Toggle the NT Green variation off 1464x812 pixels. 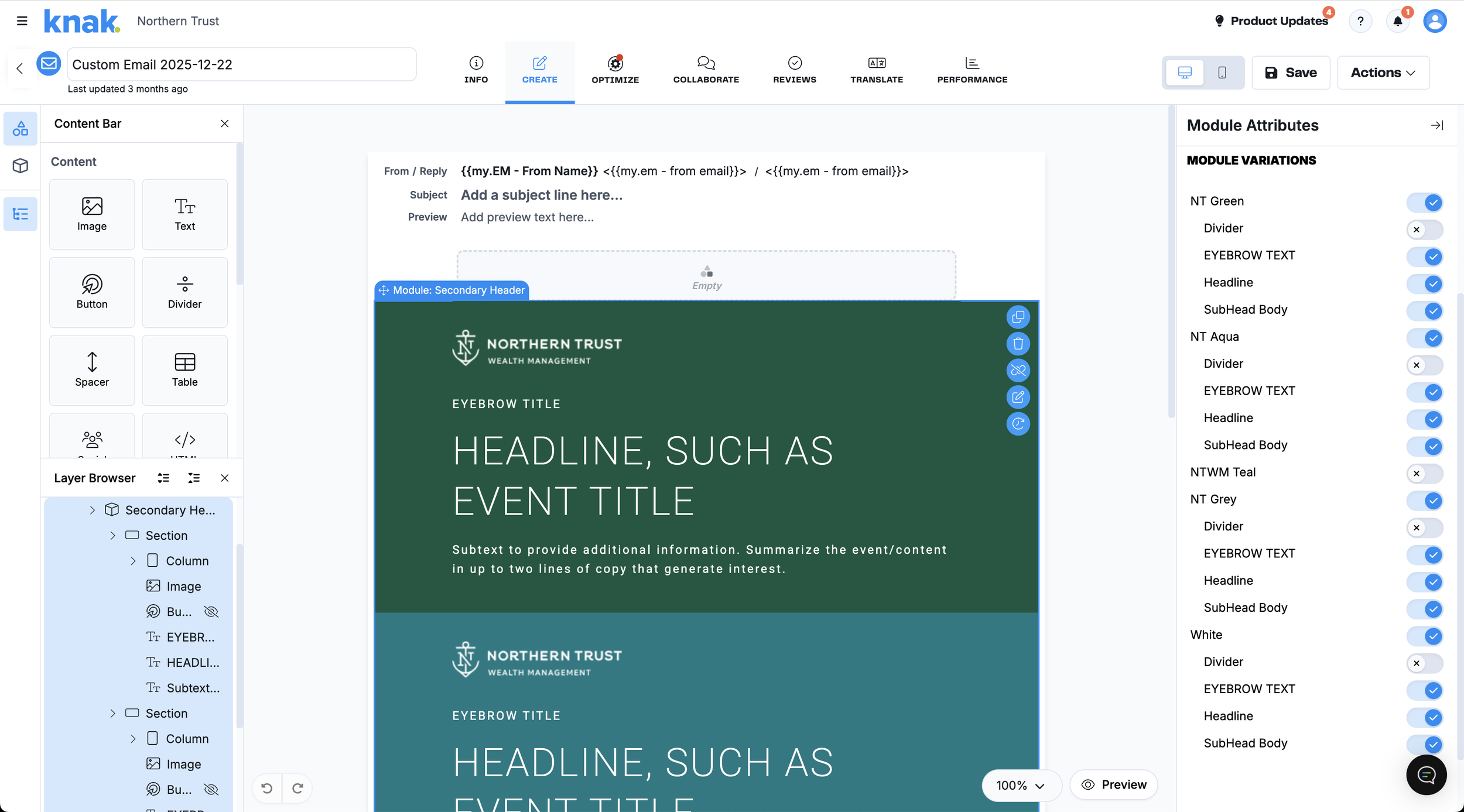(x=1425, y=203)
